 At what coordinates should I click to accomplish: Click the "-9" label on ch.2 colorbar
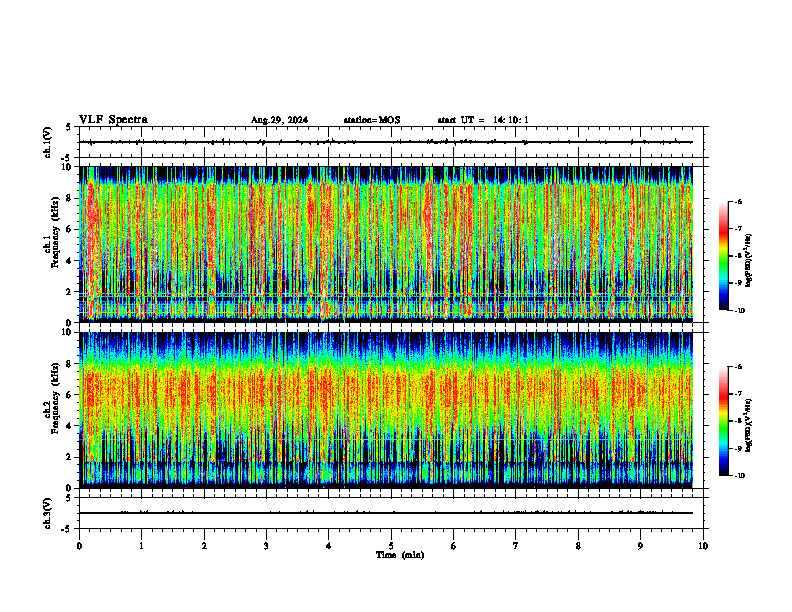tap(738, 448)
